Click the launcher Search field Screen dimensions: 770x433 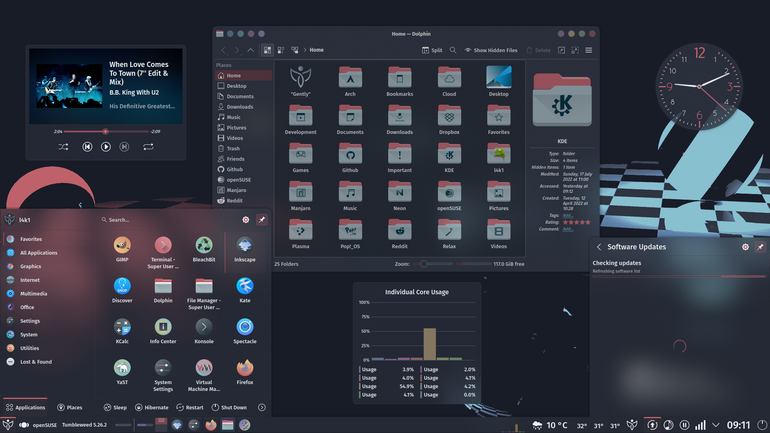[x=167, y=220]
